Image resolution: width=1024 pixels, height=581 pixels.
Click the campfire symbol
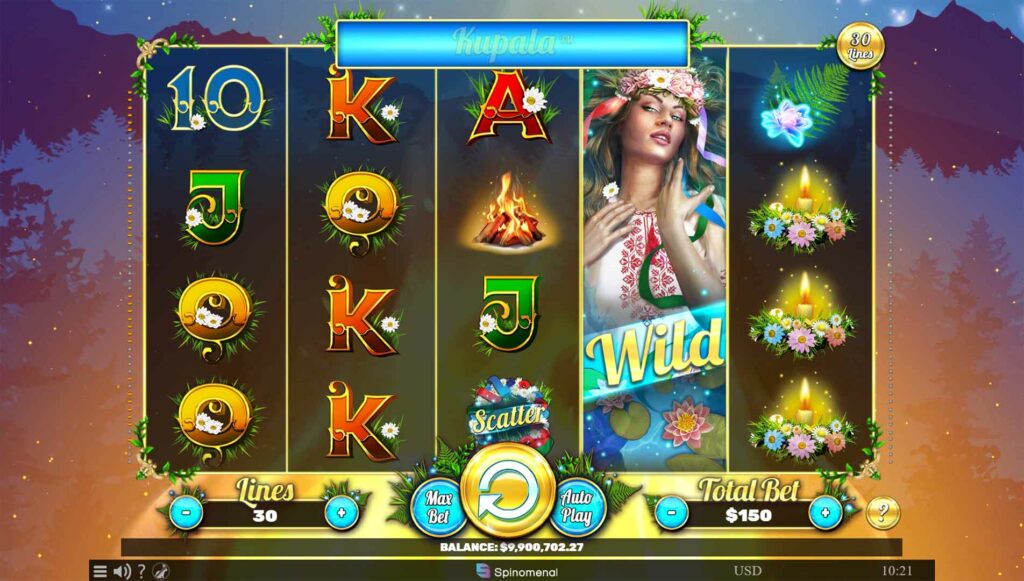[x=509, y=210]
